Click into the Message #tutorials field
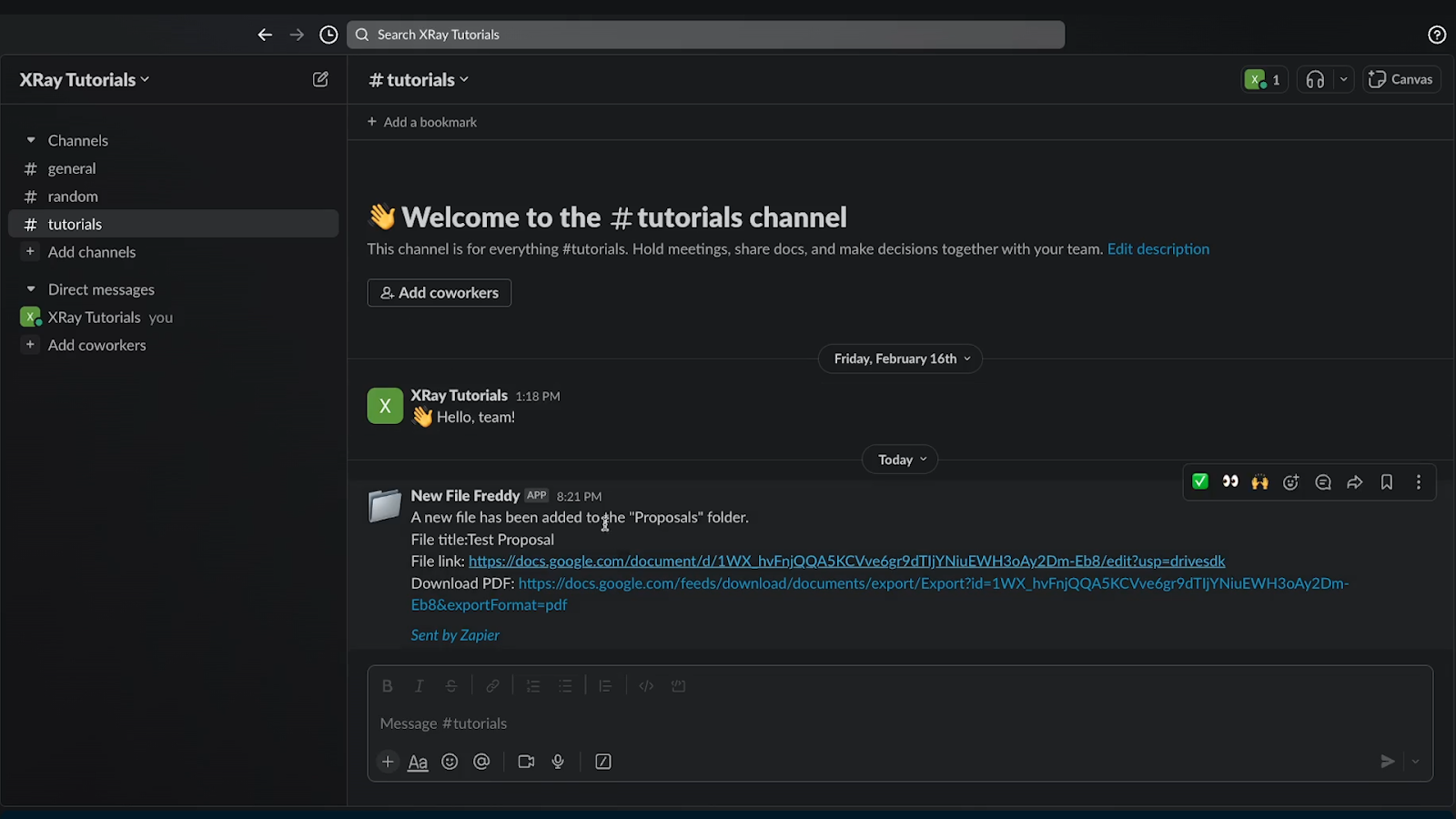 pyautogui.click(x=899, y=723)
